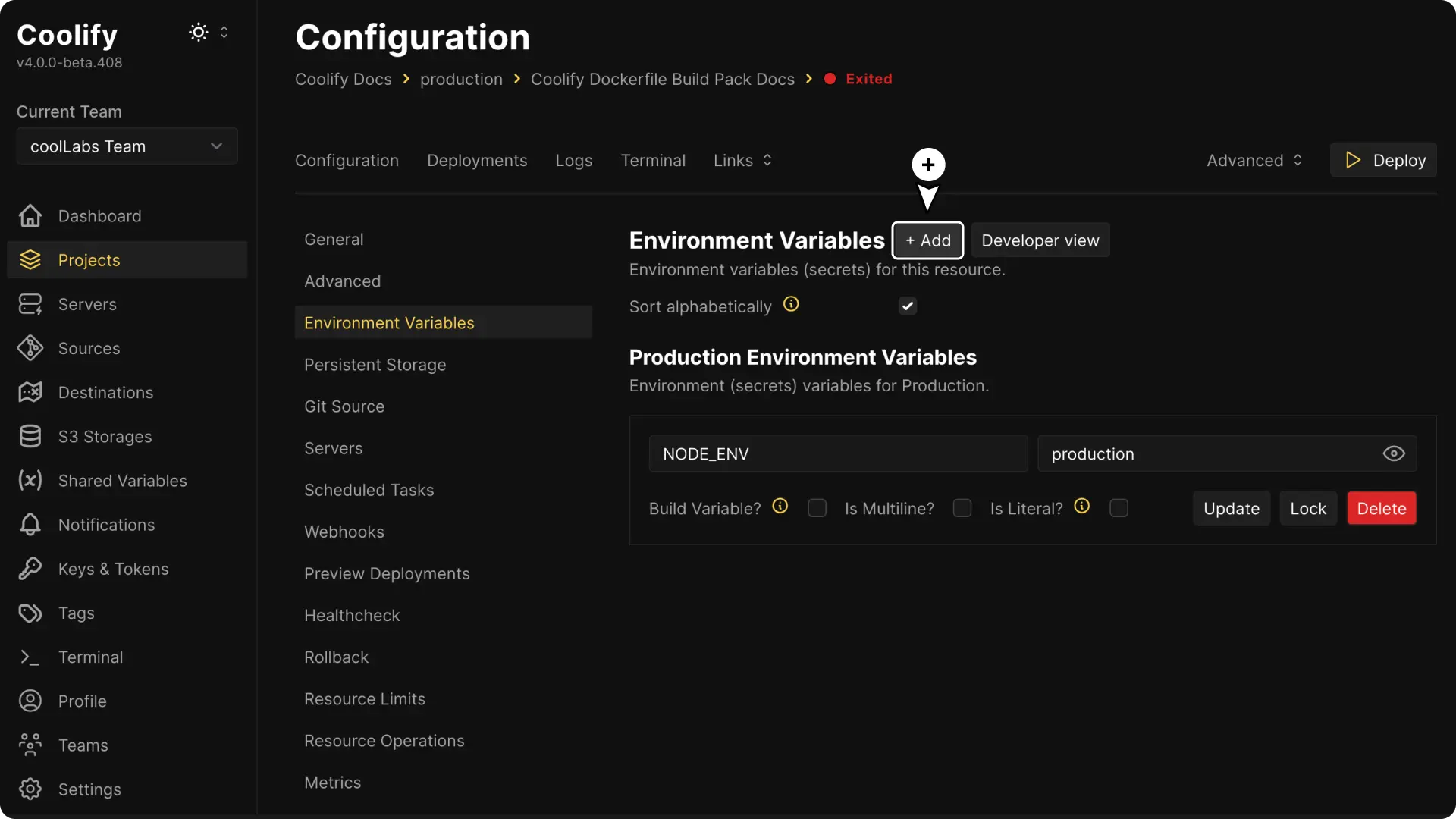The image size is (1456, 819).
Task: Click inside the NODE_ENV name field
Action: pos(838,453)
